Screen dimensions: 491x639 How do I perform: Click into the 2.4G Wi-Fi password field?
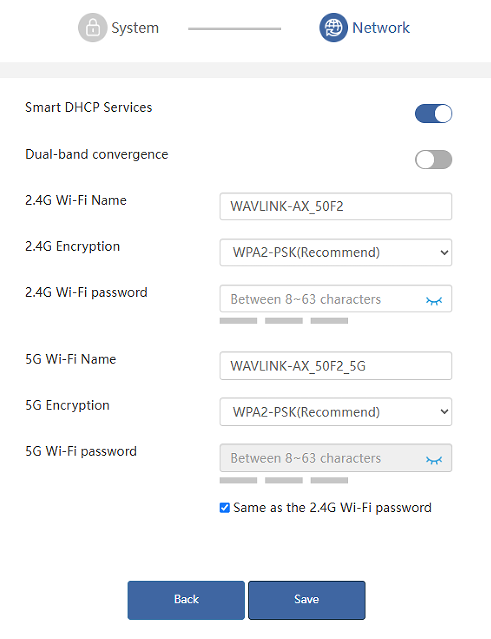pyautogui.click(x=322, y=299)
